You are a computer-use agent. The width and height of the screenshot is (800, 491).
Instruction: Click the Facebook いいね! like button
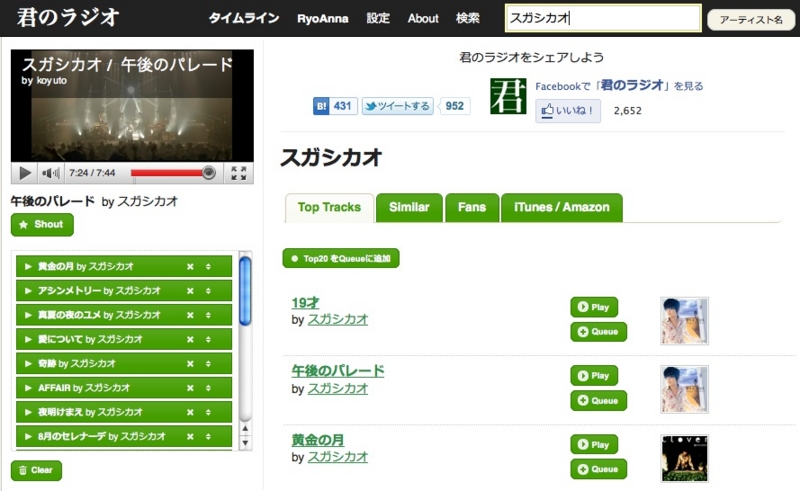tap(568, 111)
